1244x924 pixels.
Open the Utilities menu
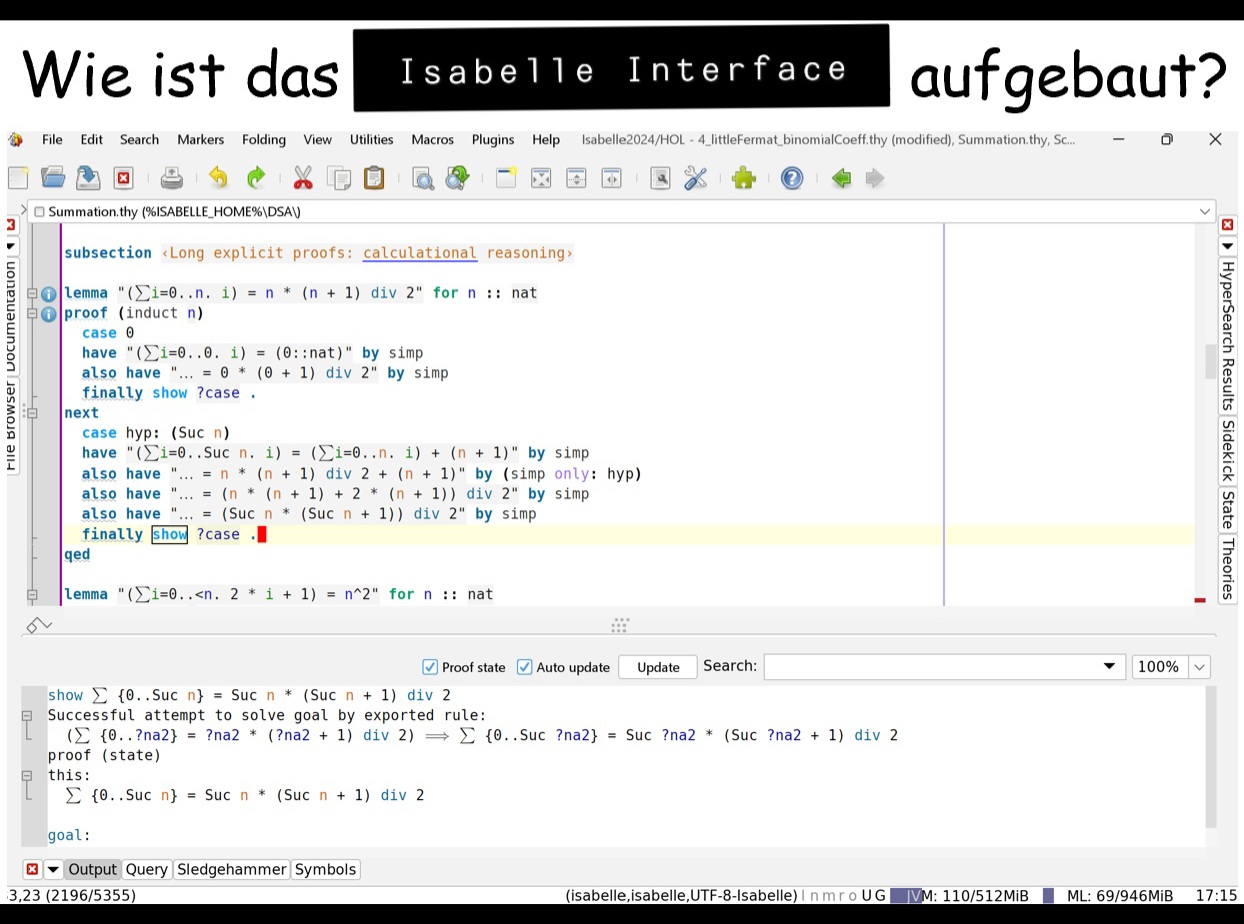pyautogui.click(x=371, y=140)
